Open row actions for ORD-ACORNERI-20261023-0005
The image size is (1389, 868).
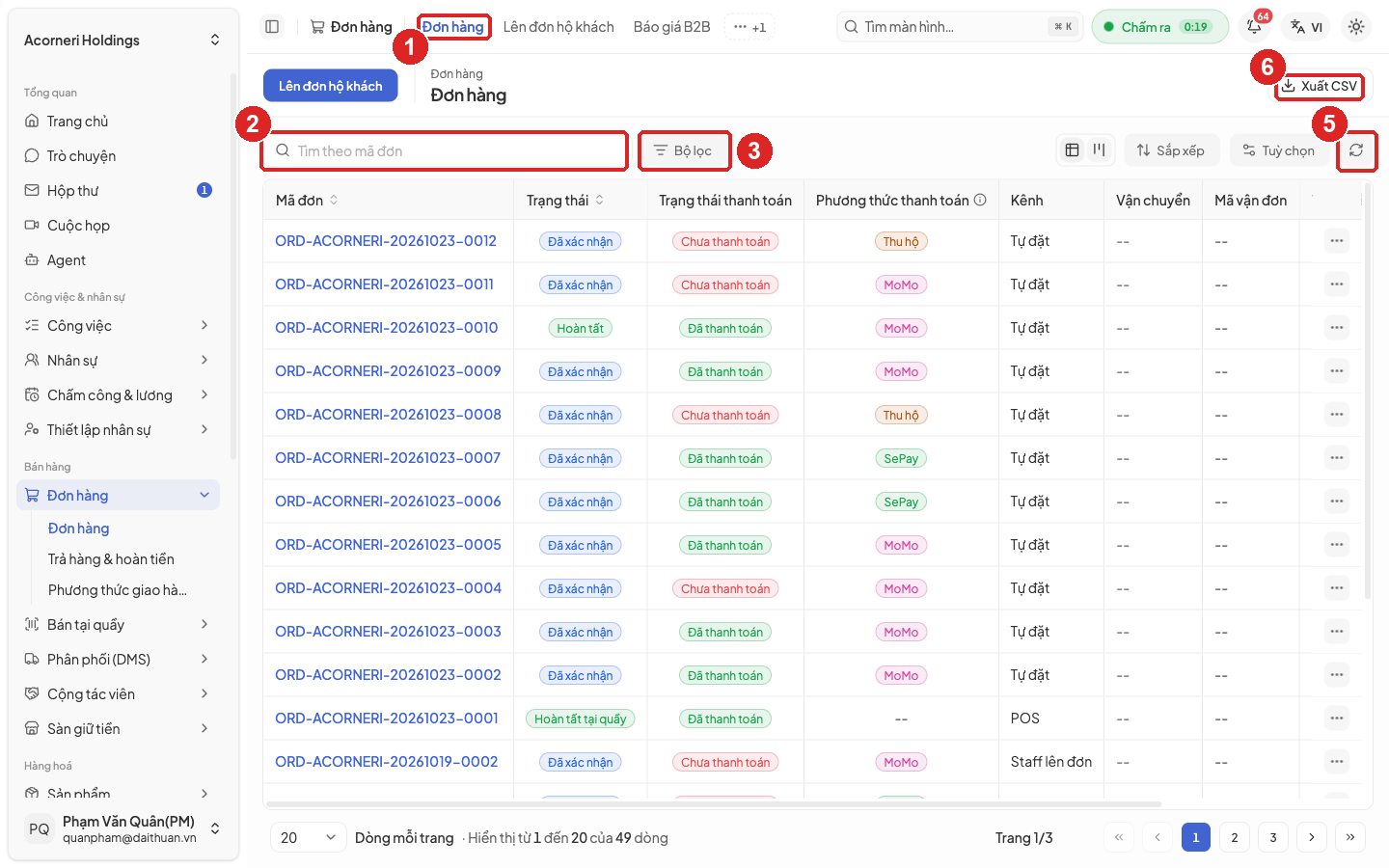[x=1336, y=545]
